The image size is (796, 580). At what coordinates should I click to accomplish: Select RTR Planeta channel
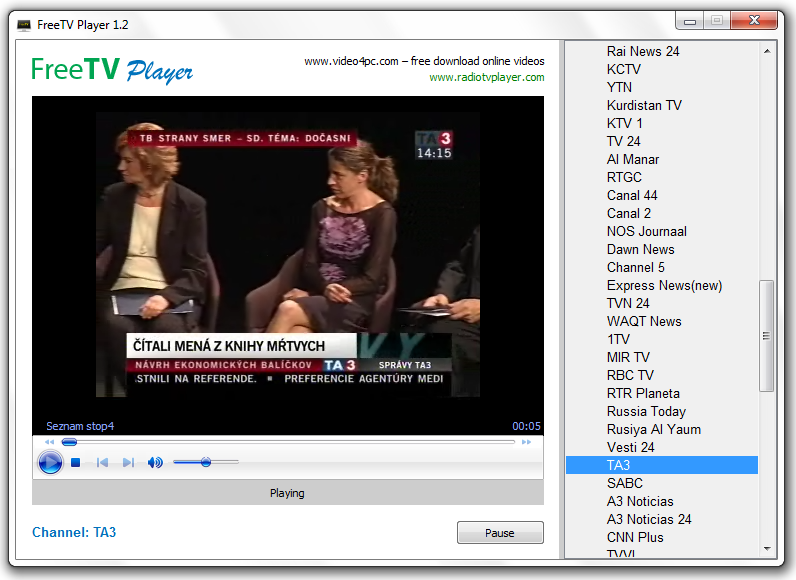(x=661, y=394)
